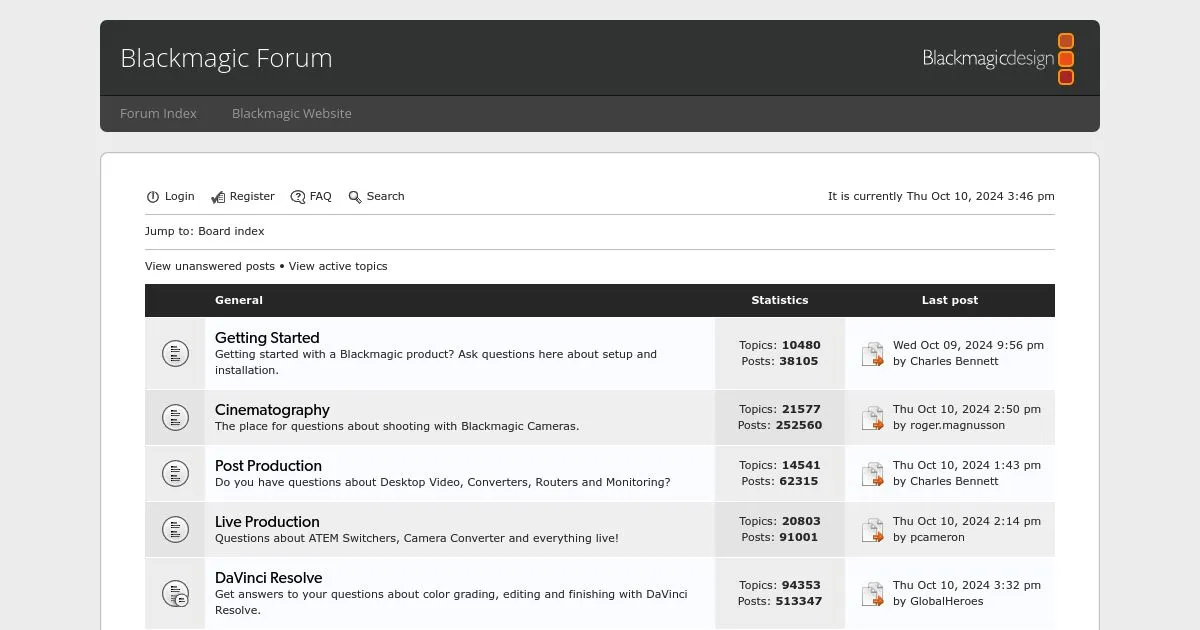Click the Statistics column header

pos(780,300)
